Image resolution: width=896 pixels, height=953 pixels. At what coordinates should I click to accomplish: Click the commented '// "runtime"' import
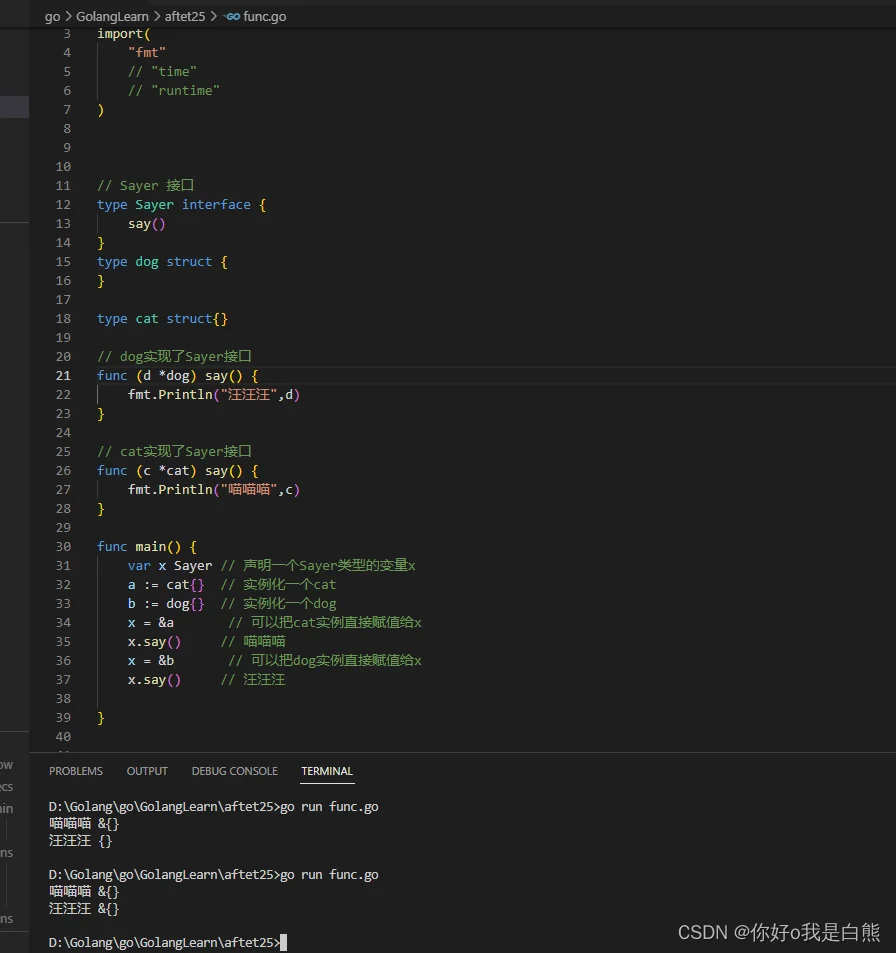point(174,91)
